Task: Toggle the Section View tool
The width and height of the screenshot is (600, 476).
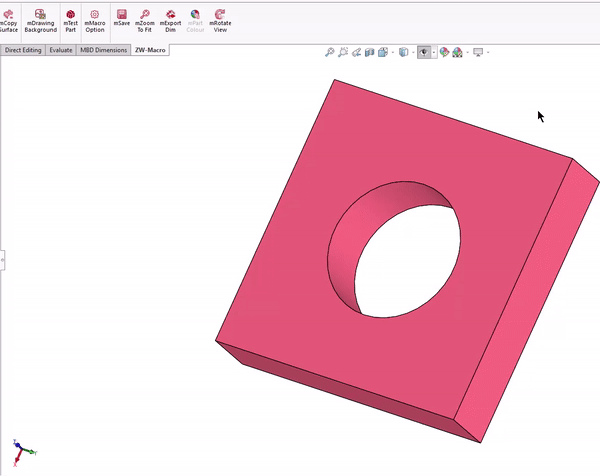Action: [370, 52]
